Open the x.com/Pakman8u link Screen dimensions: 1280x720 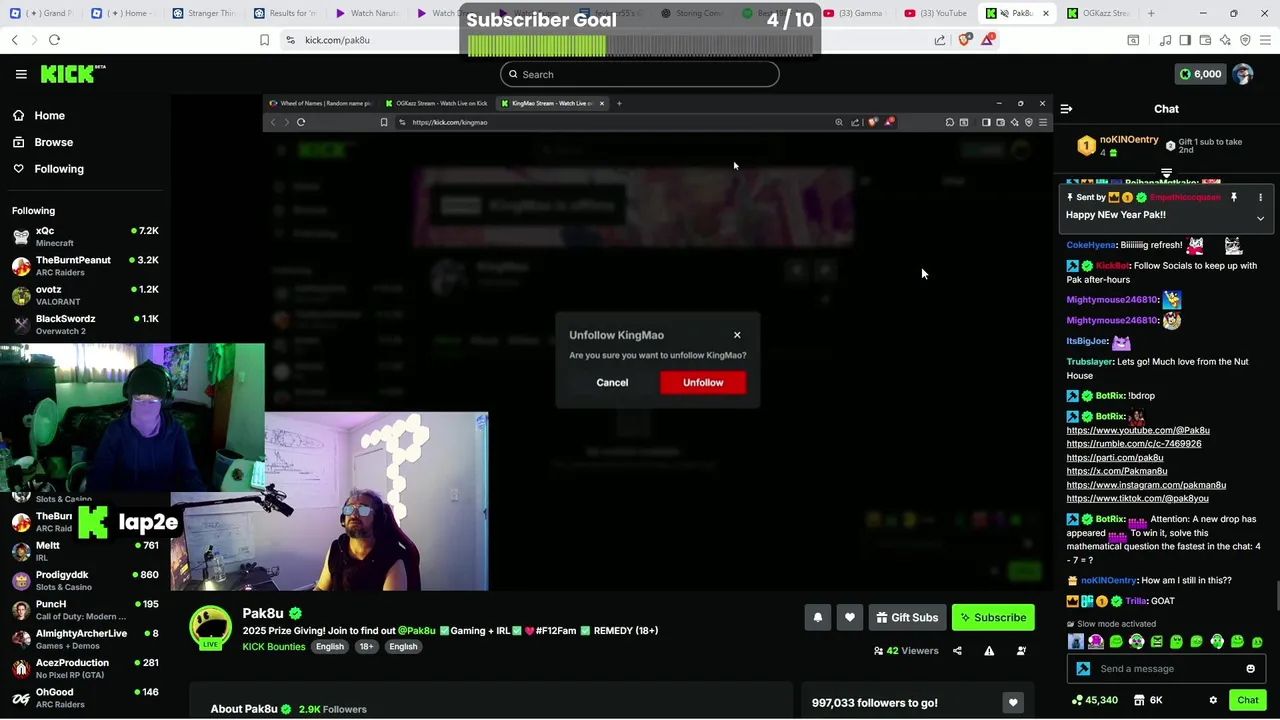coord(1117,471)
